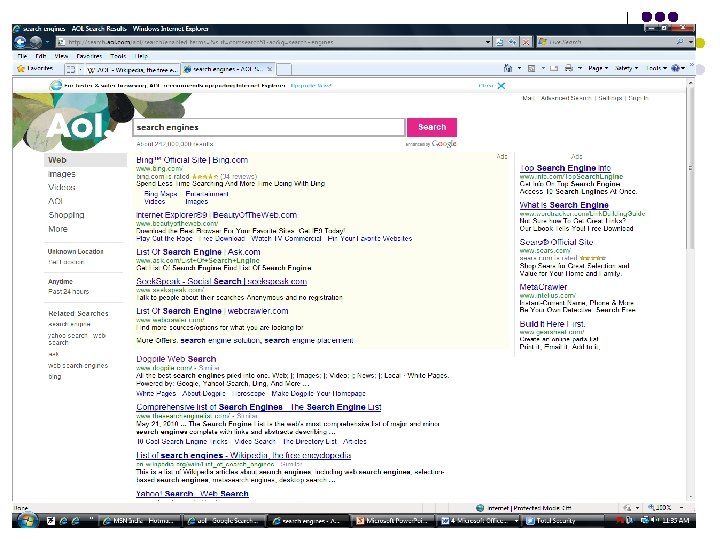Click the red Stop loading icon
This screenshot has height=540, width=720.
[x=526, y=42]
